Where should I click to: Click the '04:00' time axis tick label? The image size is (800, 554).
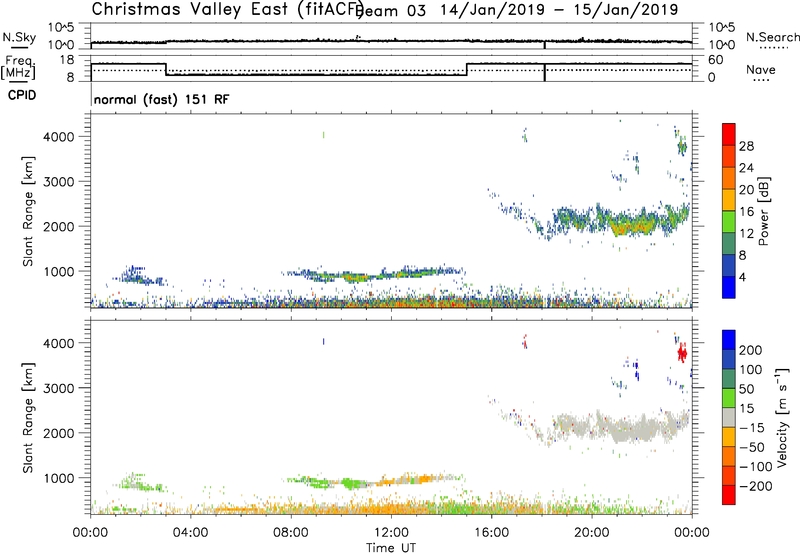click(191, 533)
